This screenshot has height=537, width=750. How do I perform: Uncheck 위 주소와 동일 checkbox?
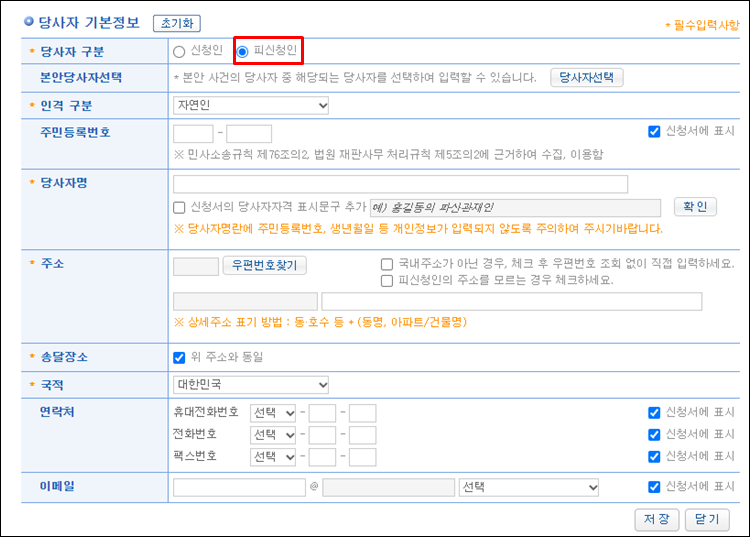179,358
